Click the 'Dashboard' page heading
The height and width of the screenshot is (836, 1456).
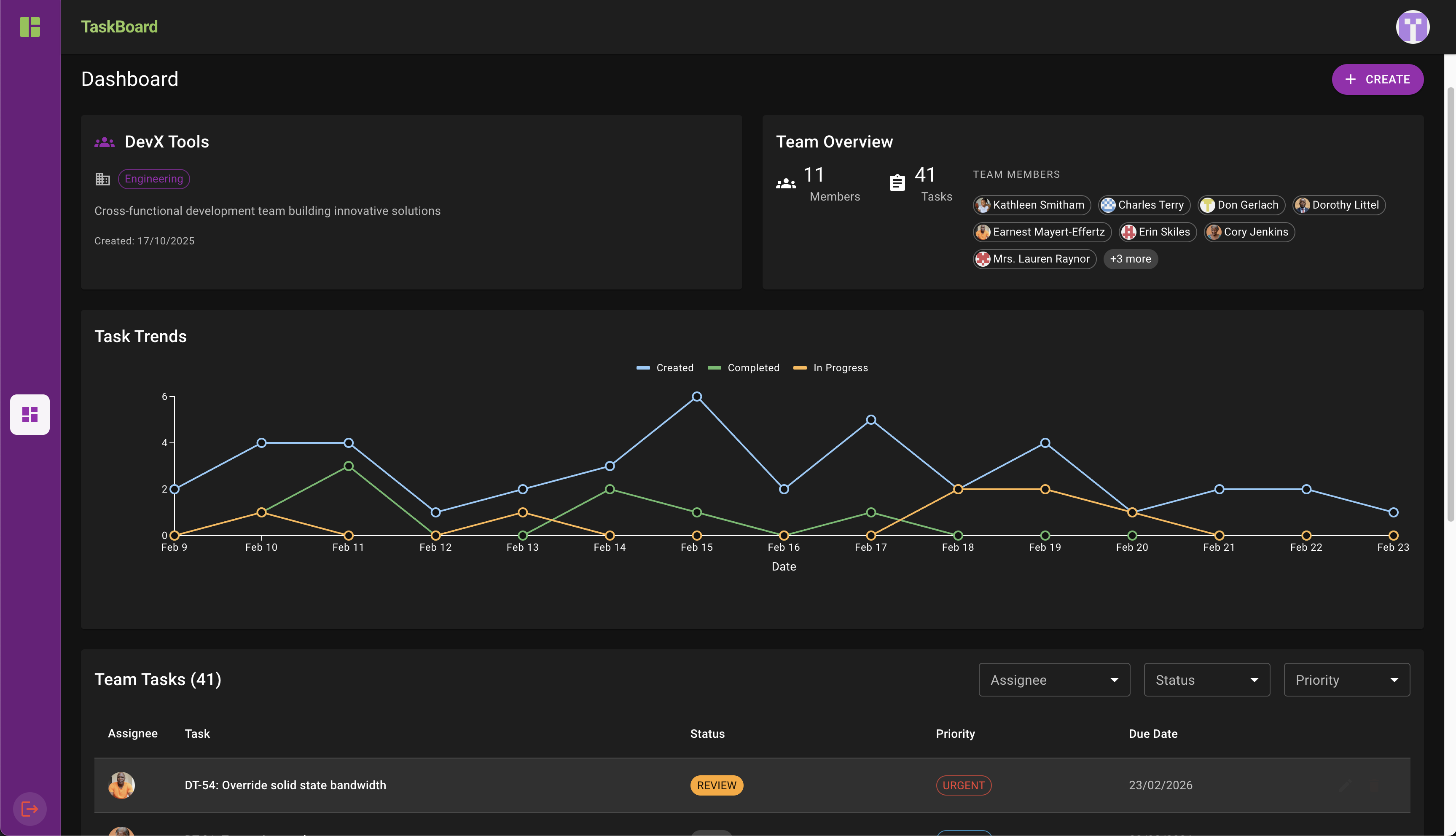(x=130, y=79)
